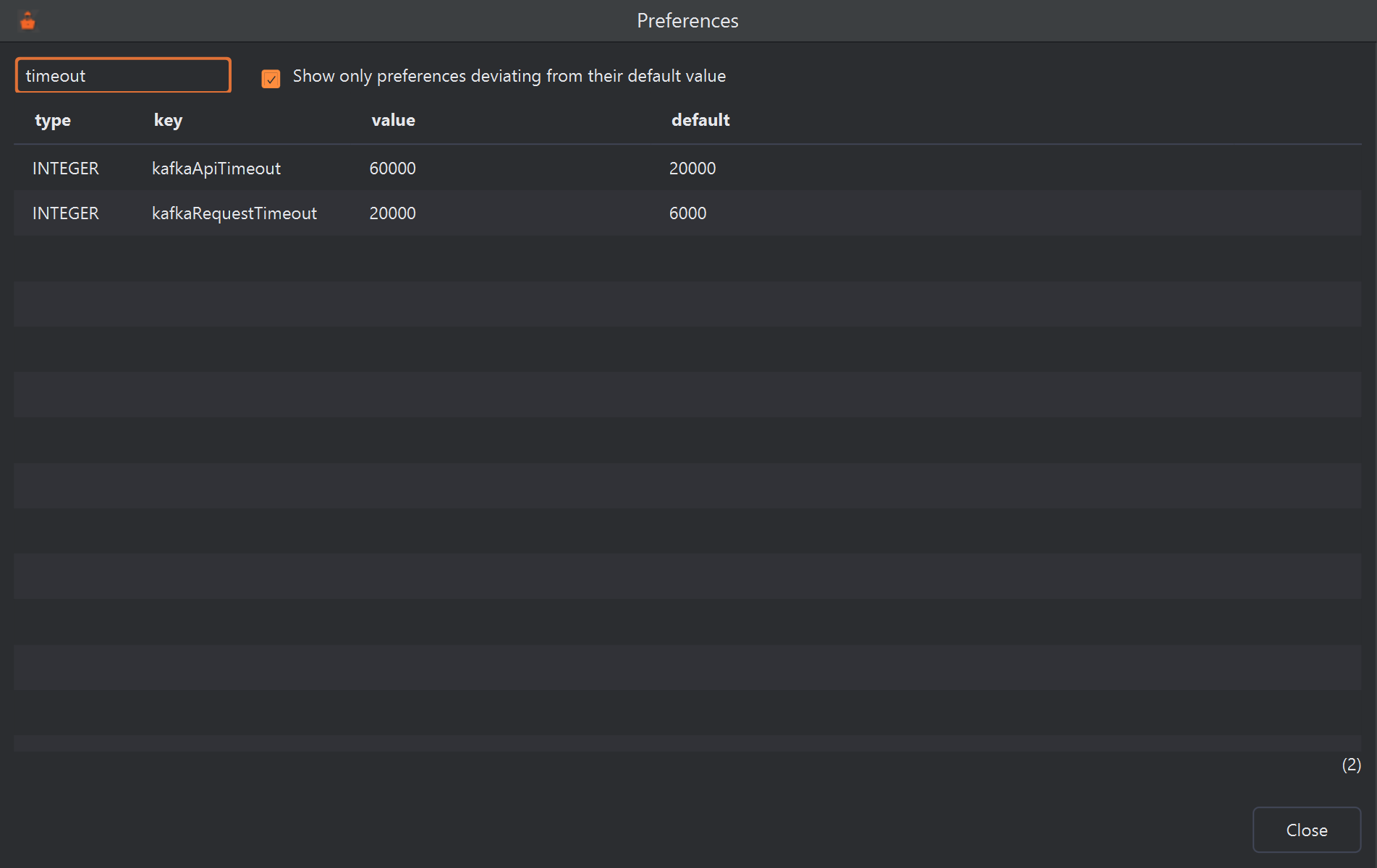Click the orange app icon in title bar
This screenshot has width=1377, height=868.
pyautogui.click(x=27, y=21)
